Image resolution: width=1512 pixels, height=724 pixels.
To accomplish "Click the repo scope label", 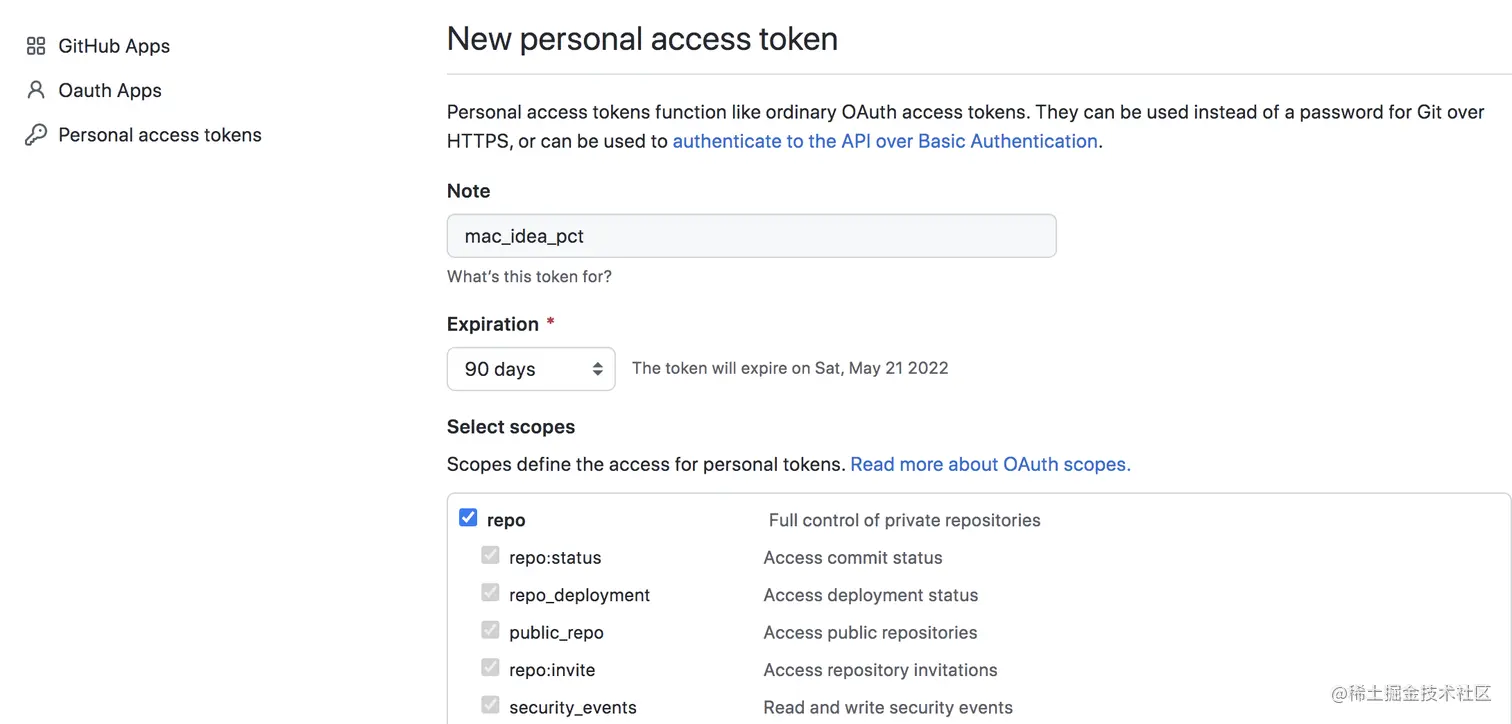I will pyautogui.click(x=506, y=520).
